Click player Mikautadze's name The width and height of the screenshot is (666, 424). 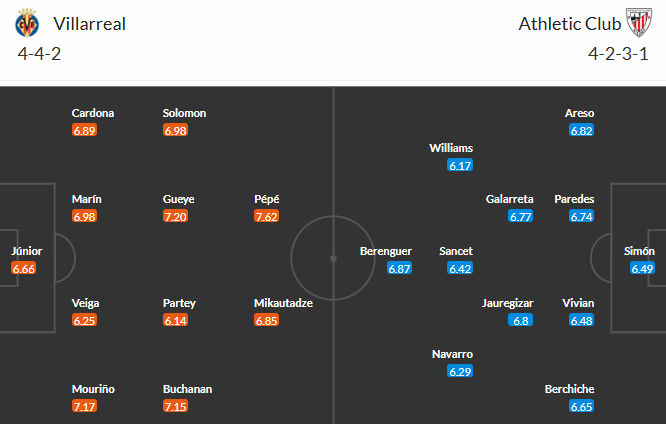284,303
